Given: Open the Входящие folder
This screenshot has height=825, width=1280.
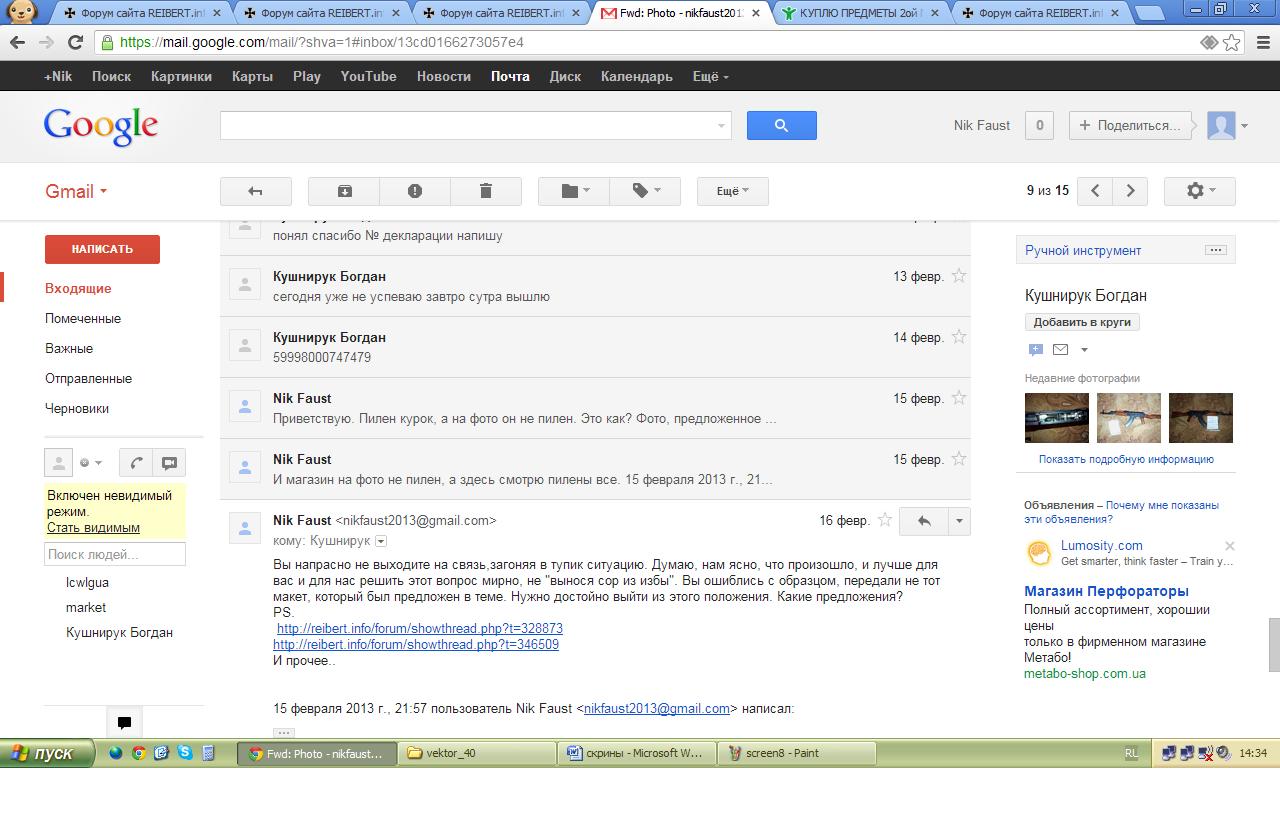Looking at the screenshot, I should [x=78, y=288].
